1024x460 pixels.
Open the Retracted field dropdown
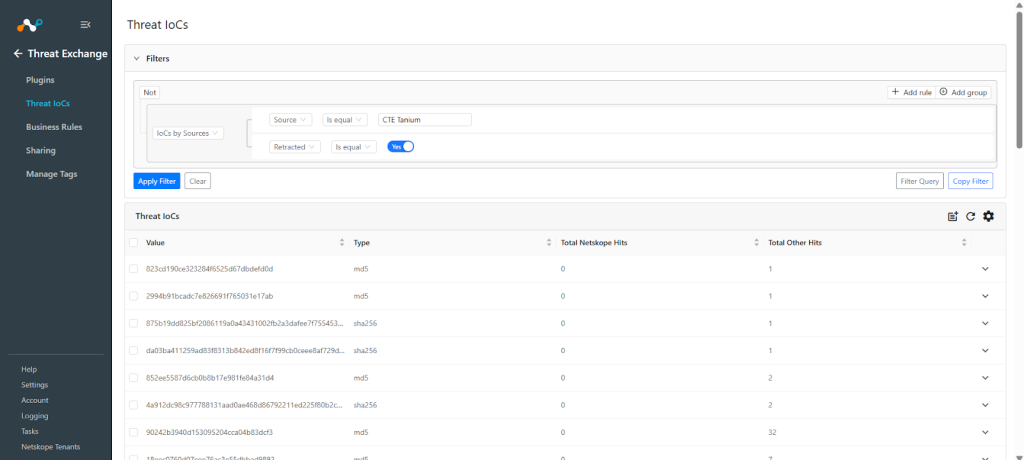click(x=295, y=147)
